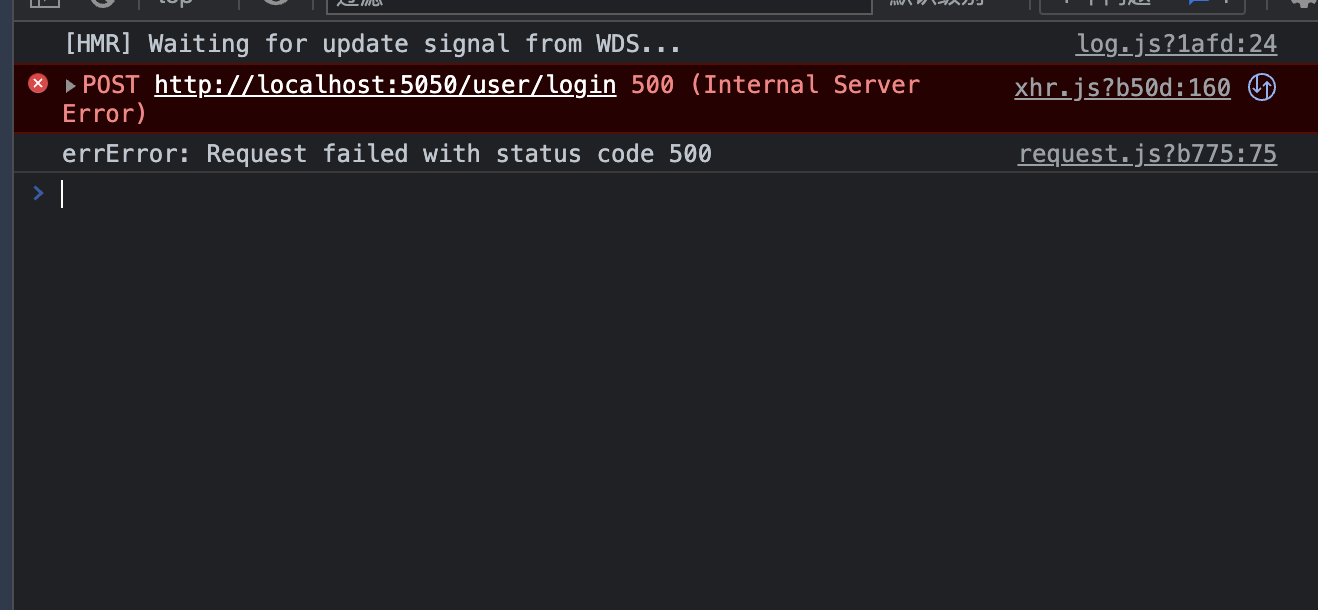The height and width of the screenshot is (610, 1318).
Task: Select the errError status 500 message
Action: pyautogui.click(x=387, y=154)
